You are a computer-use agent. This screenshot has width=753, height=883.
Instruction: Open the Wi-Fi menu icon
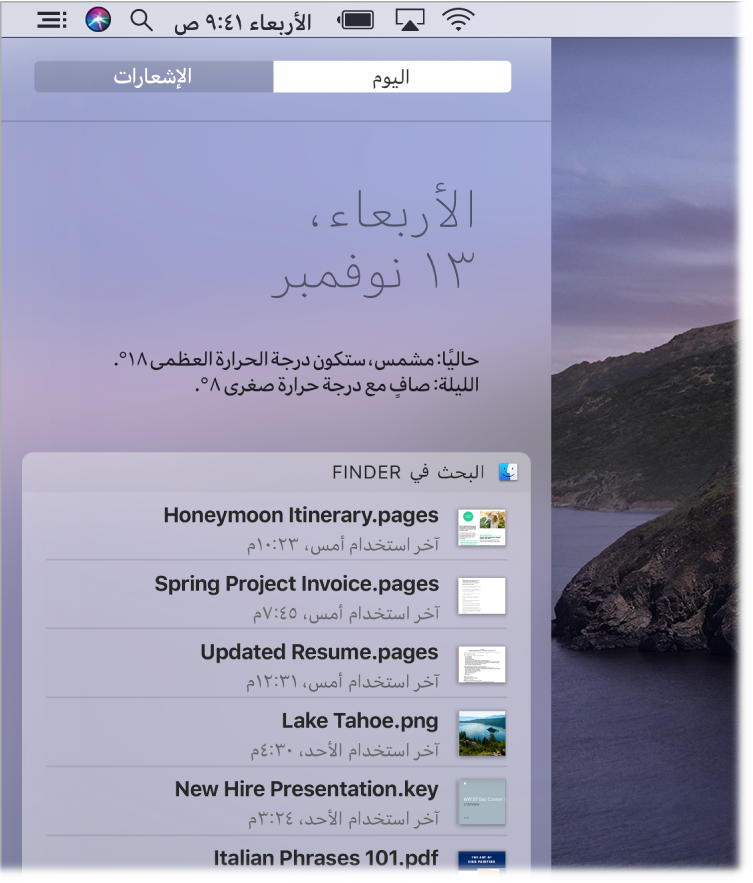pyautogui.click(x=458, y=20)
